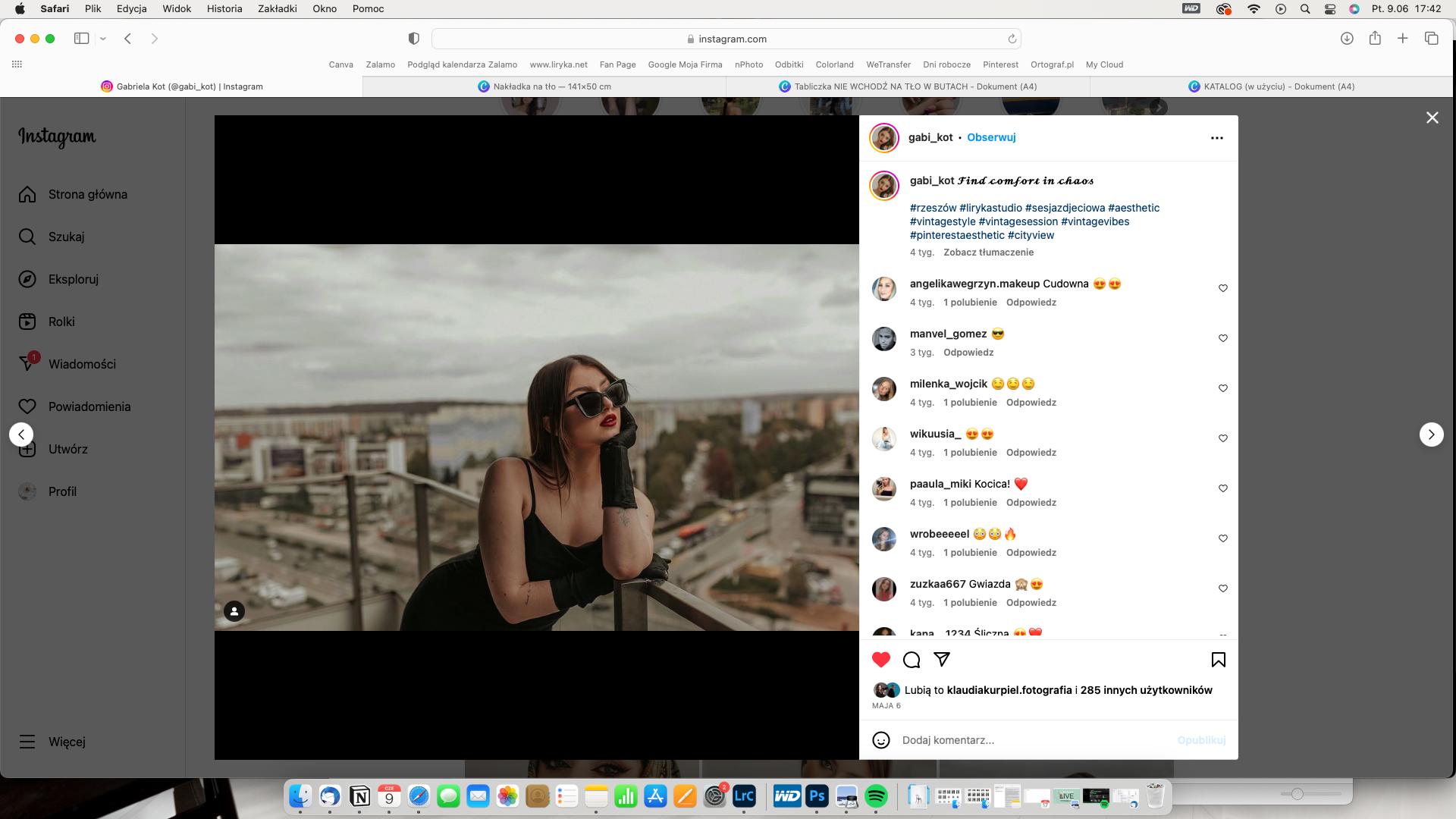Open post options three-dots menu
The width and height of the screenshot is (1456, 819).
pyautogui.click(x=1216, y=138)
